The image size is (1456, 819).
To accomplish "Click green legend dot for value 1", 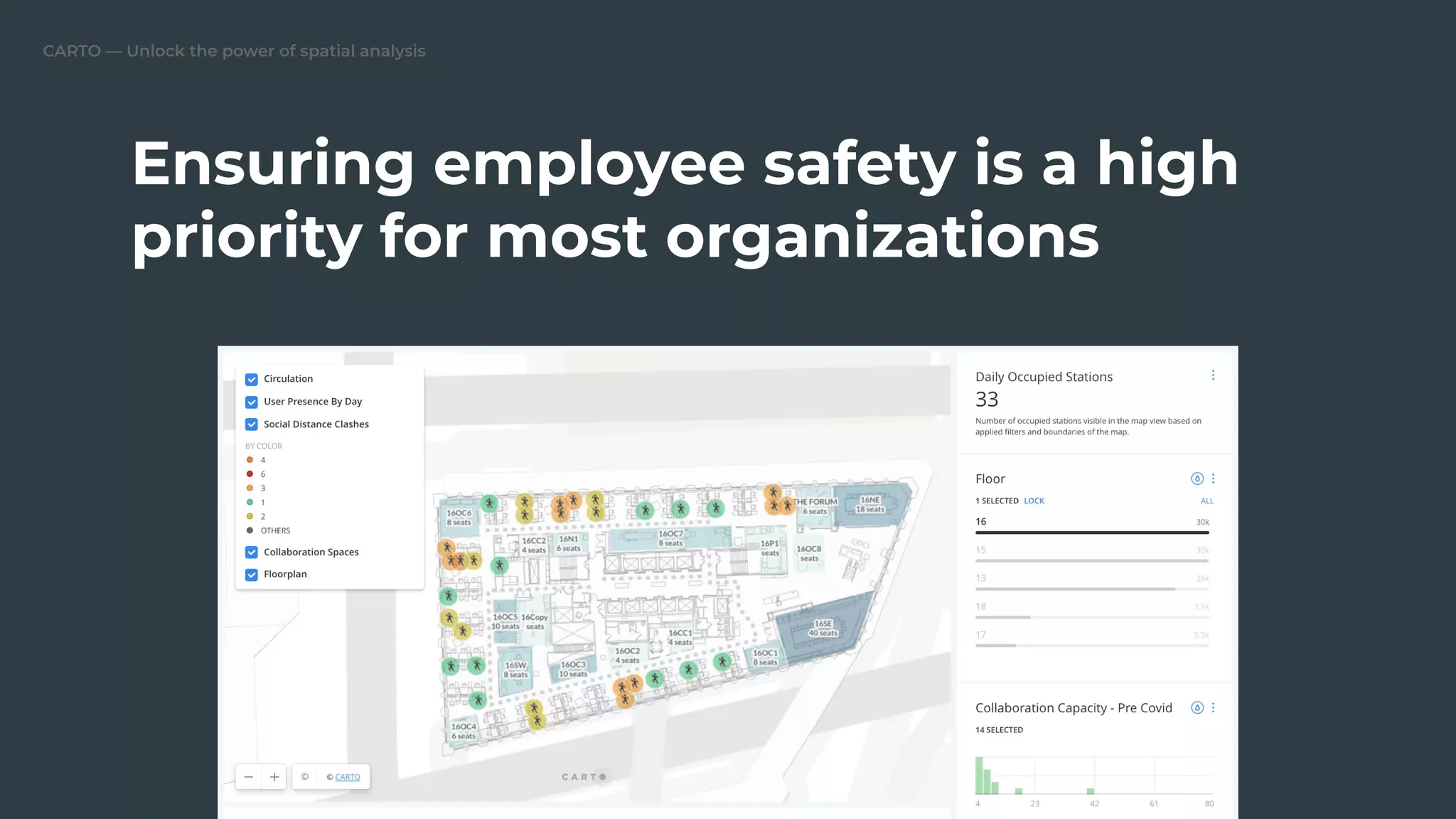I will (250, 503).
